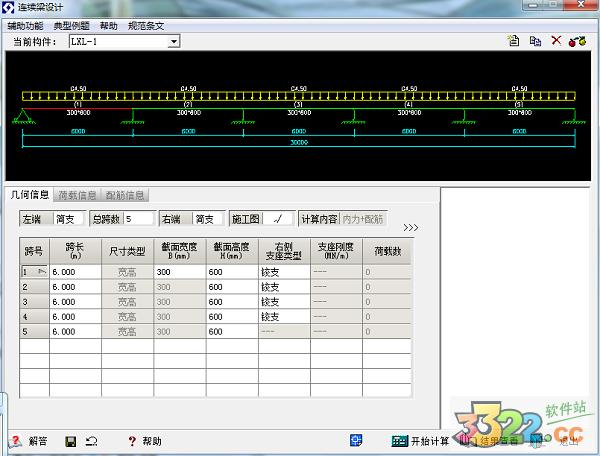Open the 铰支 support type in row 3
The height and width of the screenshot is (456, 600).
pyautogui.click(x=284, y=302)
